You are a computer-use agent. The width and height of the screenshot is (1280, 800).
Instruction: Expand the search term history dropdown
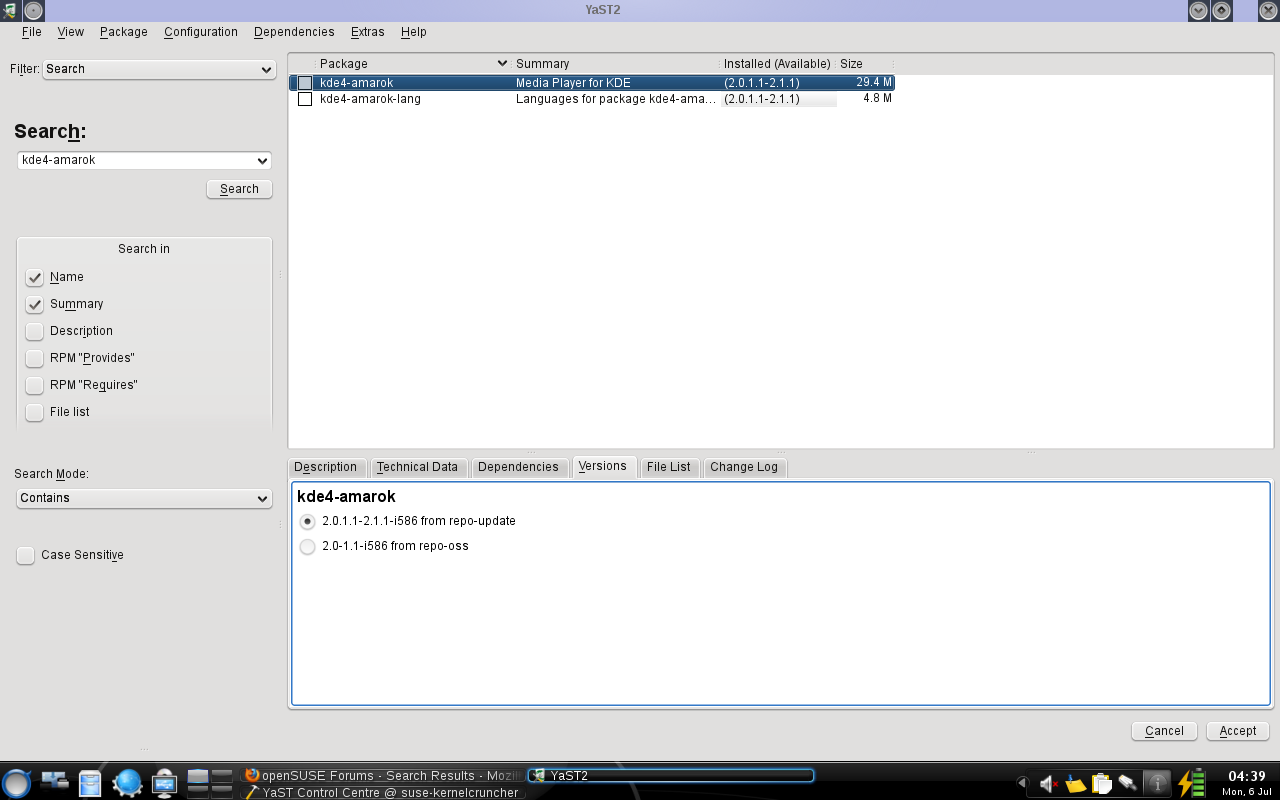pyautogui.click(x=263, y=160)
